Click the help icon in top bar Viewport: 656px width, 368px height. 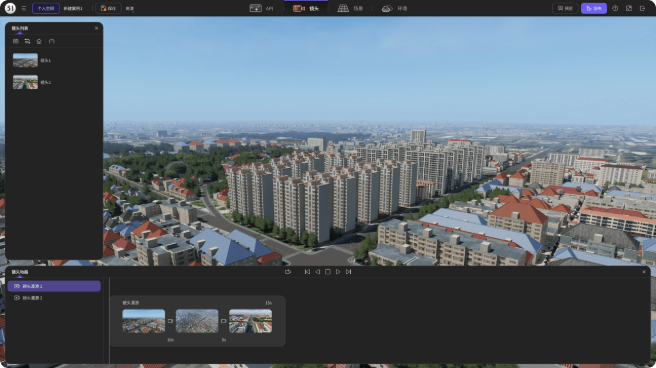pyautogui.click(x=615, y=8)
